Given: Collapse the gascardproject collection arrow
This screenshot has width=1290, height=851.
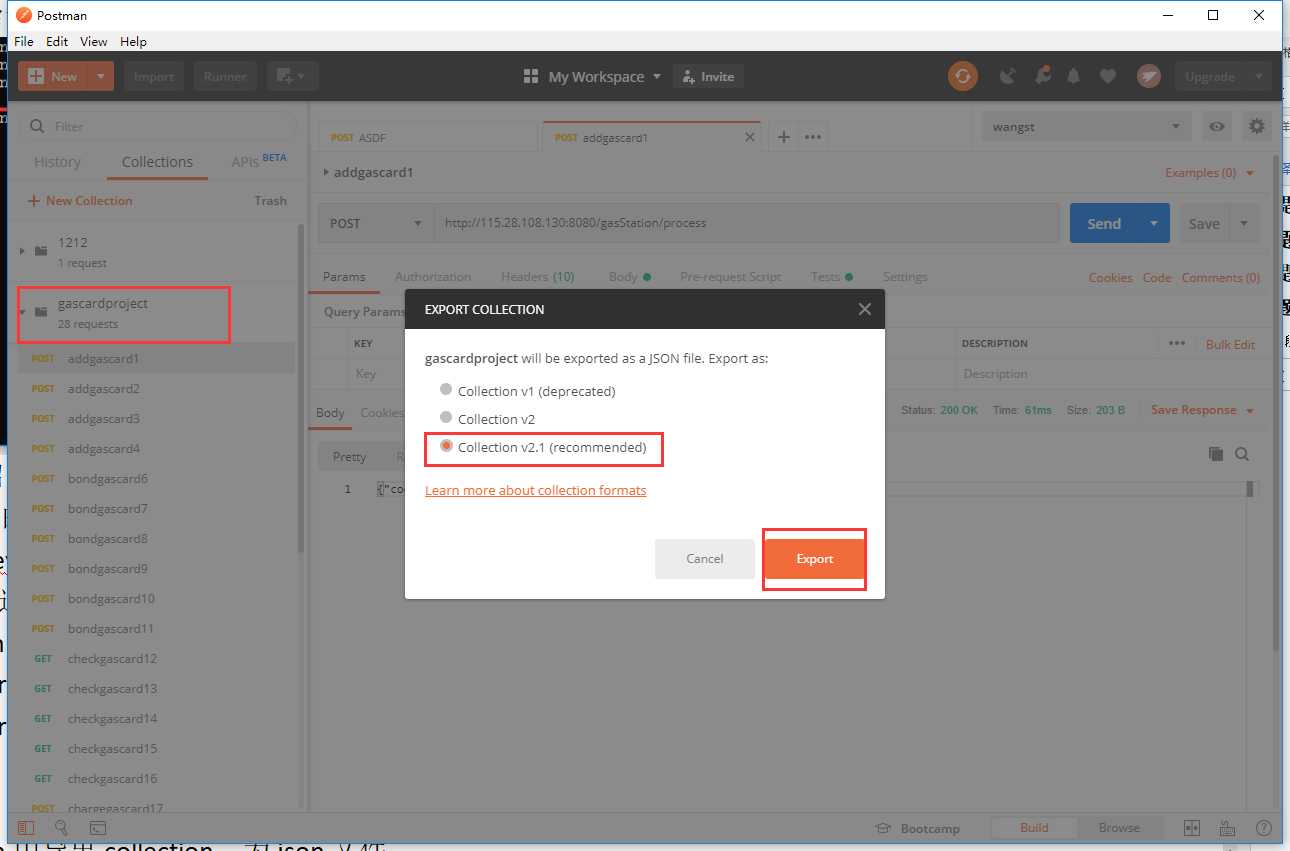Looking at the screenshot, I should 23,312.
